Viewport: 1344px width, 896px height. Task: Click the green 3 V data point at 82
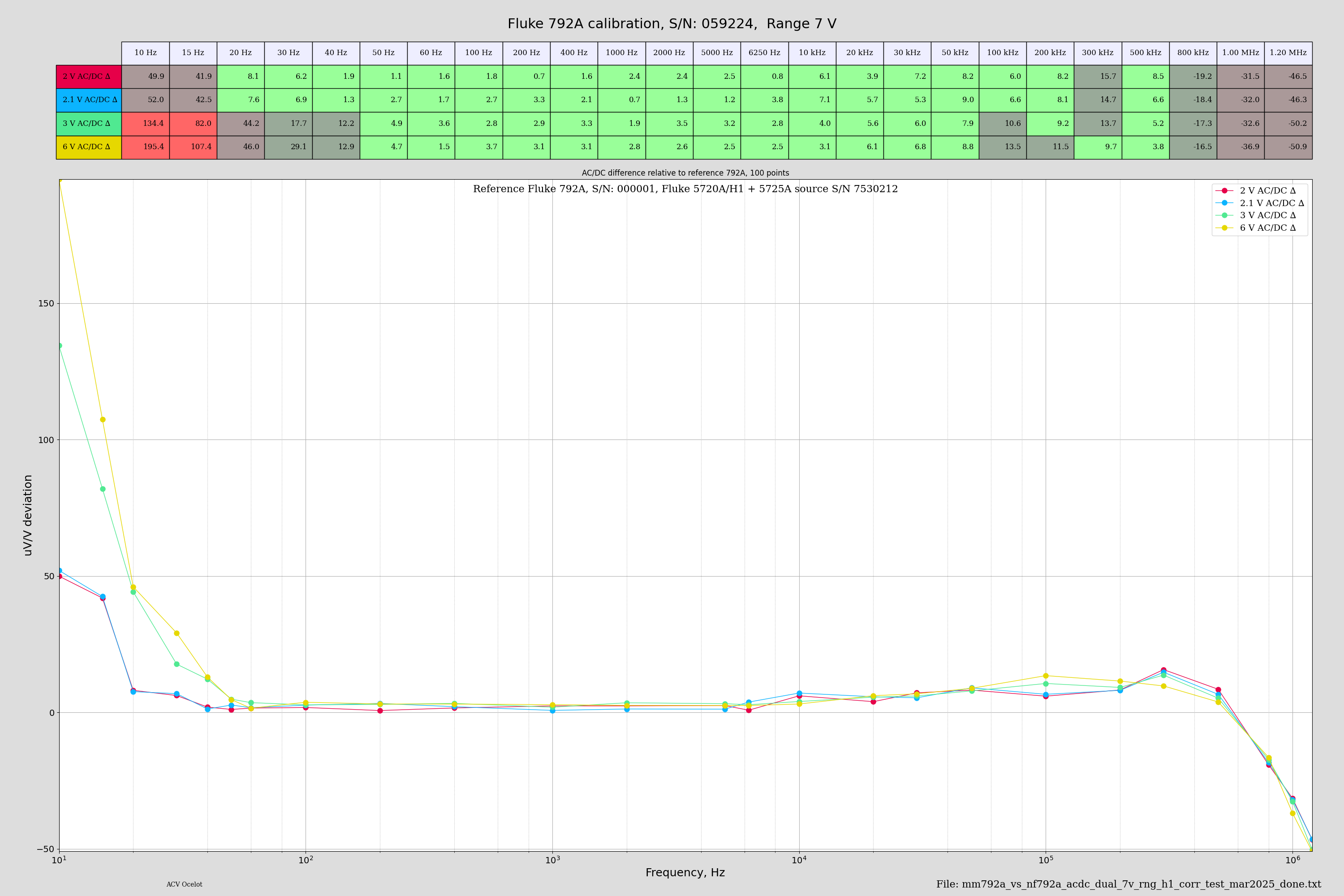point(103,489)
